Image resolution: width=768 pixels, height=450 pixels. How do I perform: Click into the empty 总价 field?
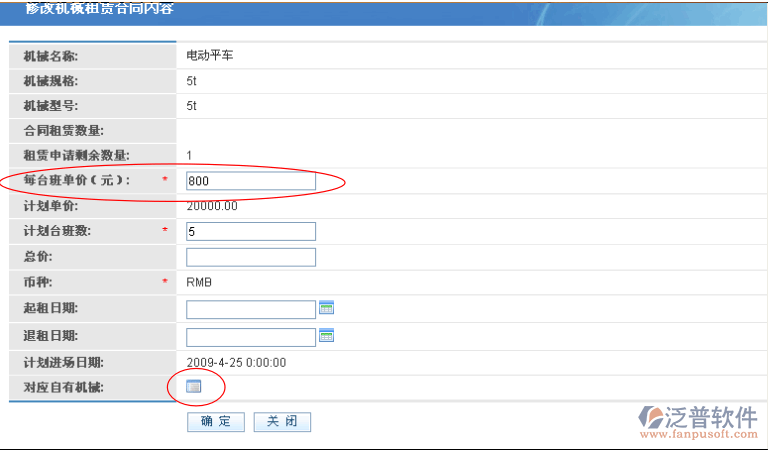pyautogui.click(x=251, y=257)
